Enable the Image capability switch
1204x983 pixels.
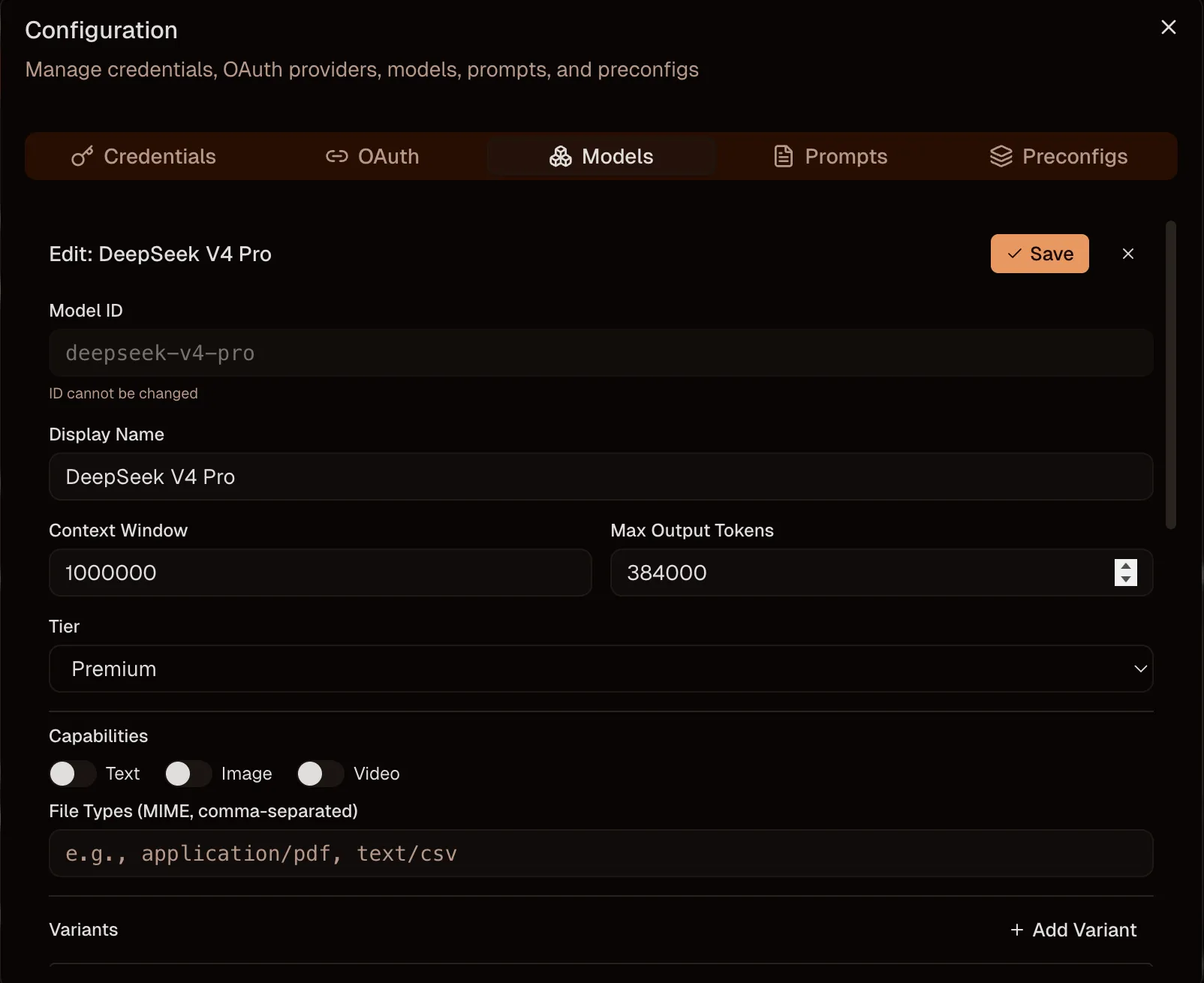(188, 774)
